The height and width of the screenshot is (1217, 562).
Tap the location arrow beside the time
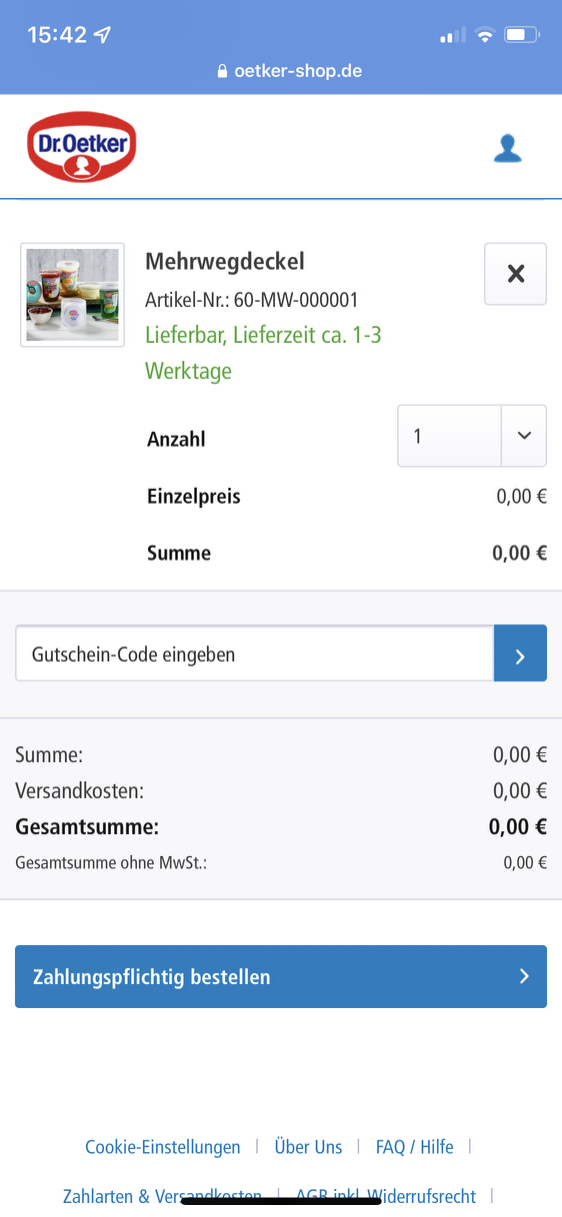point(102,35)
